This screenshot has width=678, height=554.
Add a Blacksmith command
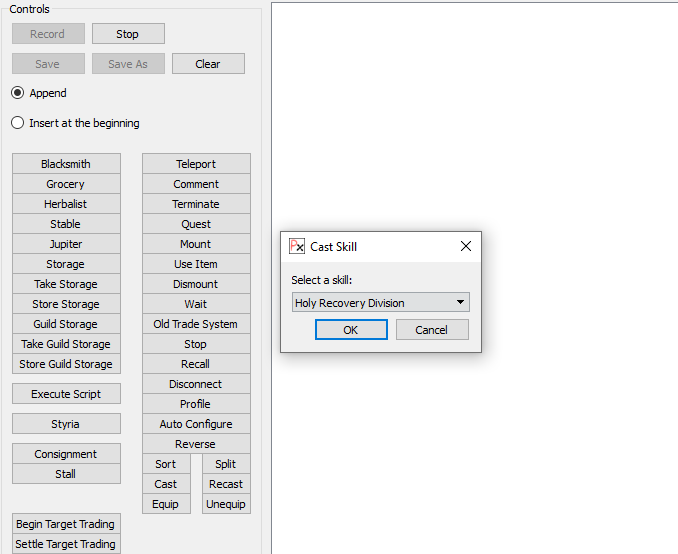(x=66, y=164)
